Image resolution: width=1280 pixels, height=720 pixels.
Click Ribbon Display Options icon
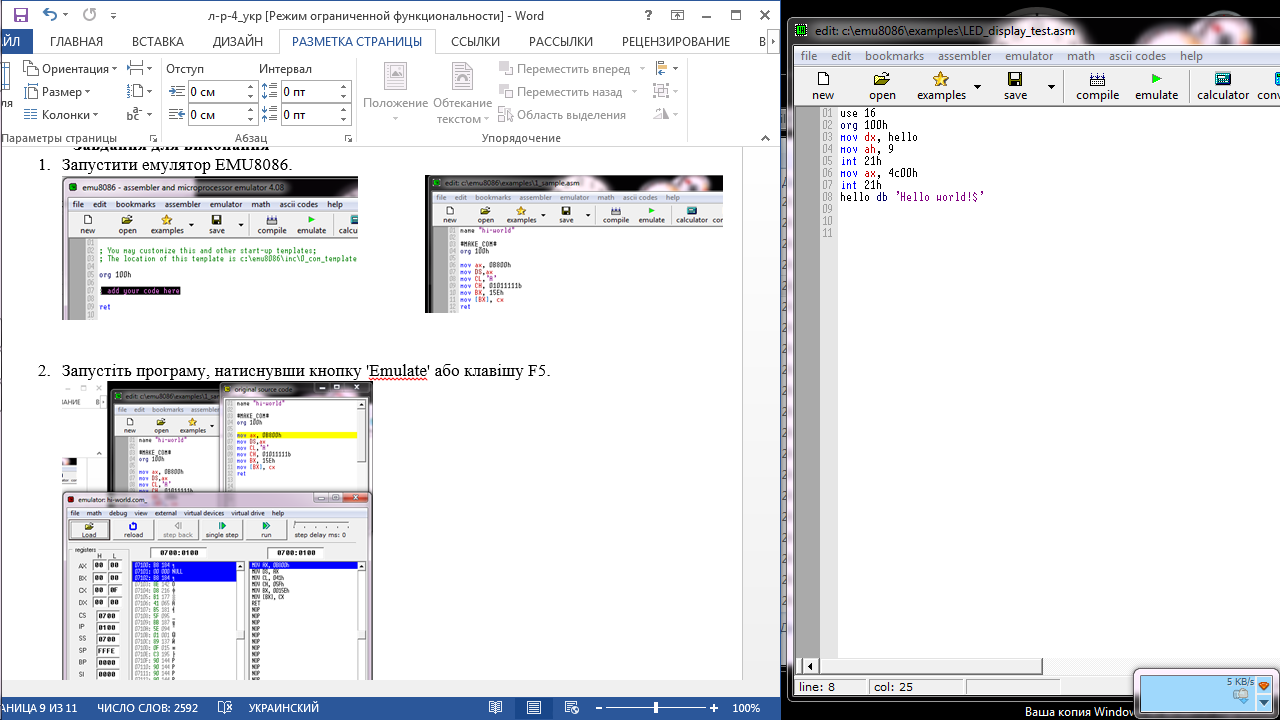click(x=678, y=15)
